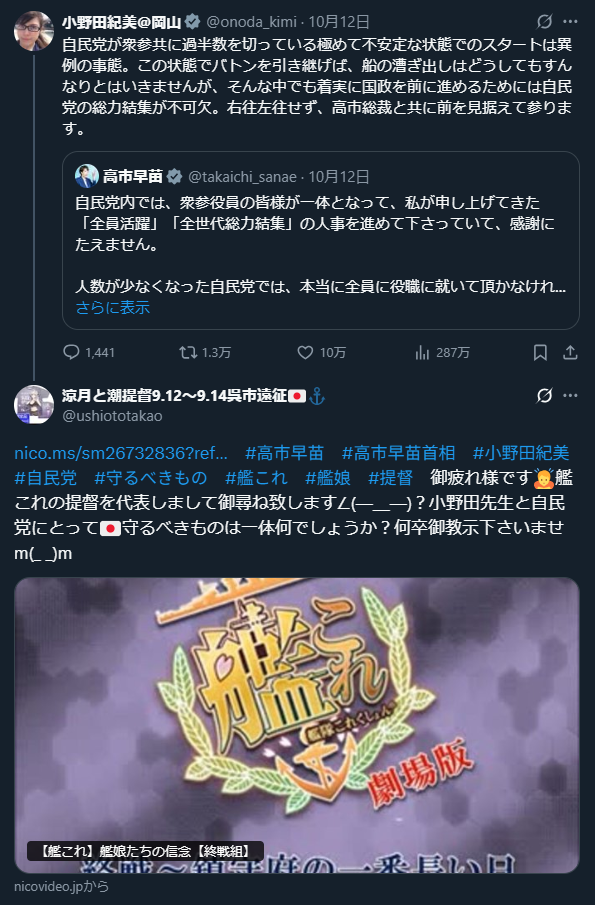Open the #守るべきもの hashtag

150,478
